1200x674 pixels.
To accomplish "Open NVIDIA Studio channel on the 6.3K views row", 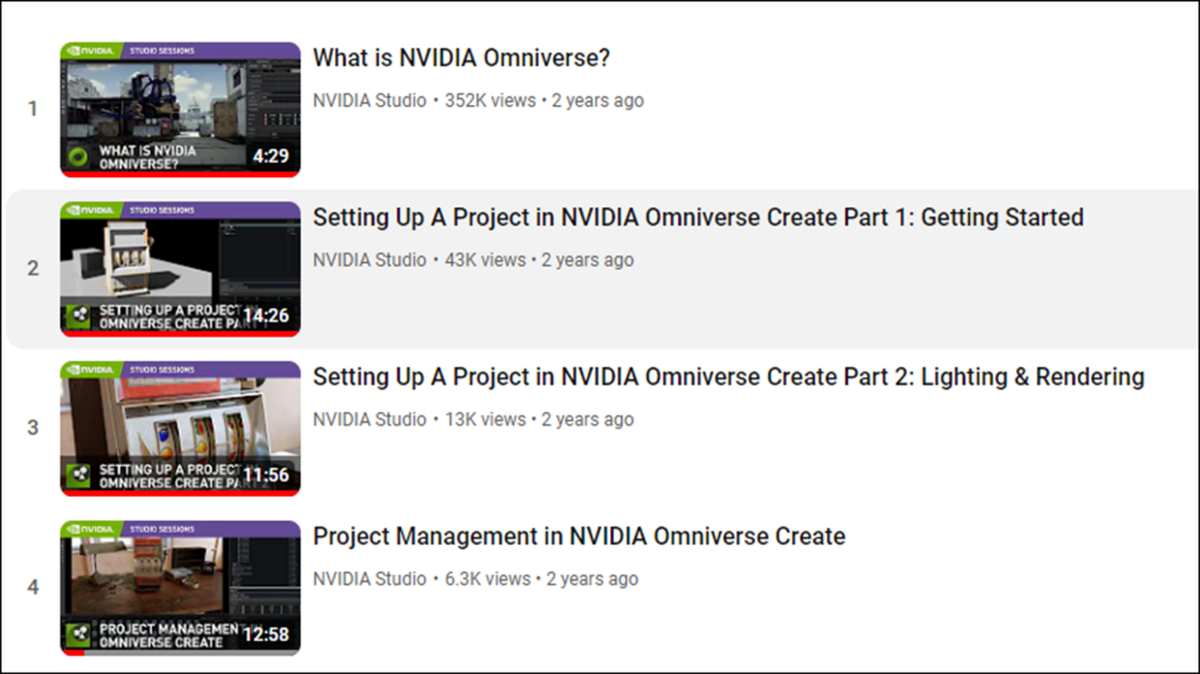I will point(370,579).
